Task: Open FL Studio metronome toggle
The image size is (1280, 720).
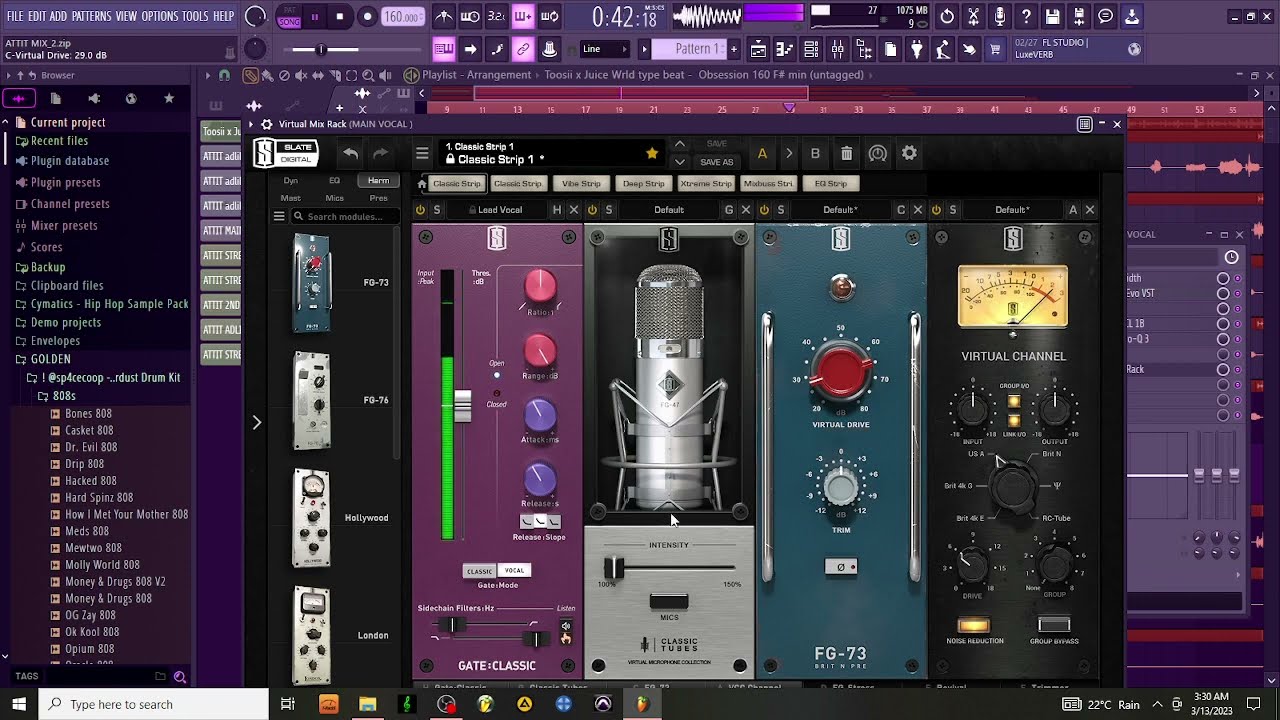Action: click(x=444, y=17)
